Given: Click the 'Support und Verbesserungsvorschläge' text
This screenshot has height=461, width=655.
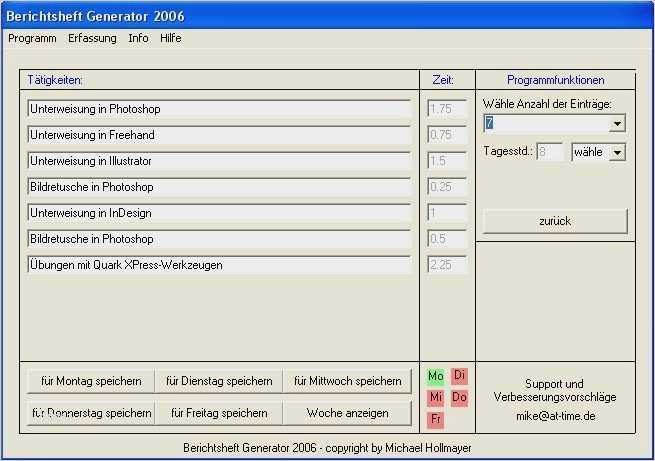Looking at the screenshot, I should pyautogui.click(x=555, y=390).
